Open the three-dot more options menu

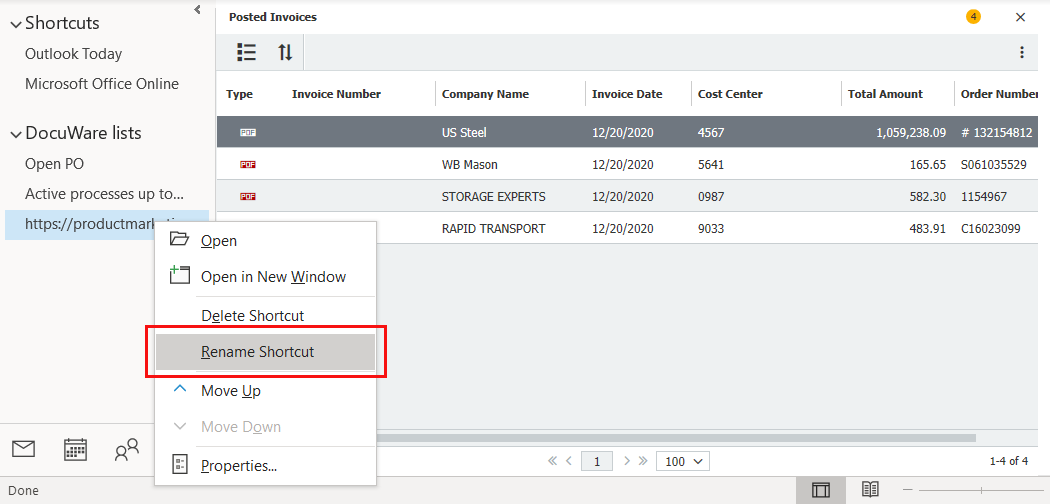(x=1021, y=52)
